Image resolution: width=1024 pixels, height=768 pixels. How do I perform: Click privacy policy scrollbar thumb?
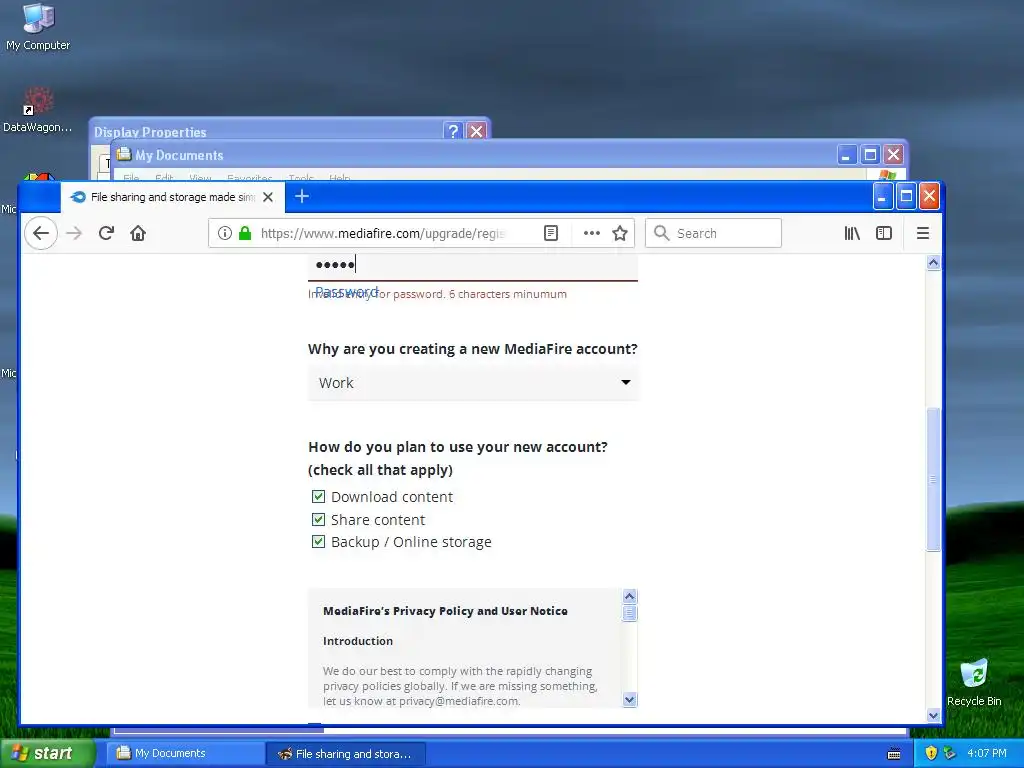click(x=630, y=613)
